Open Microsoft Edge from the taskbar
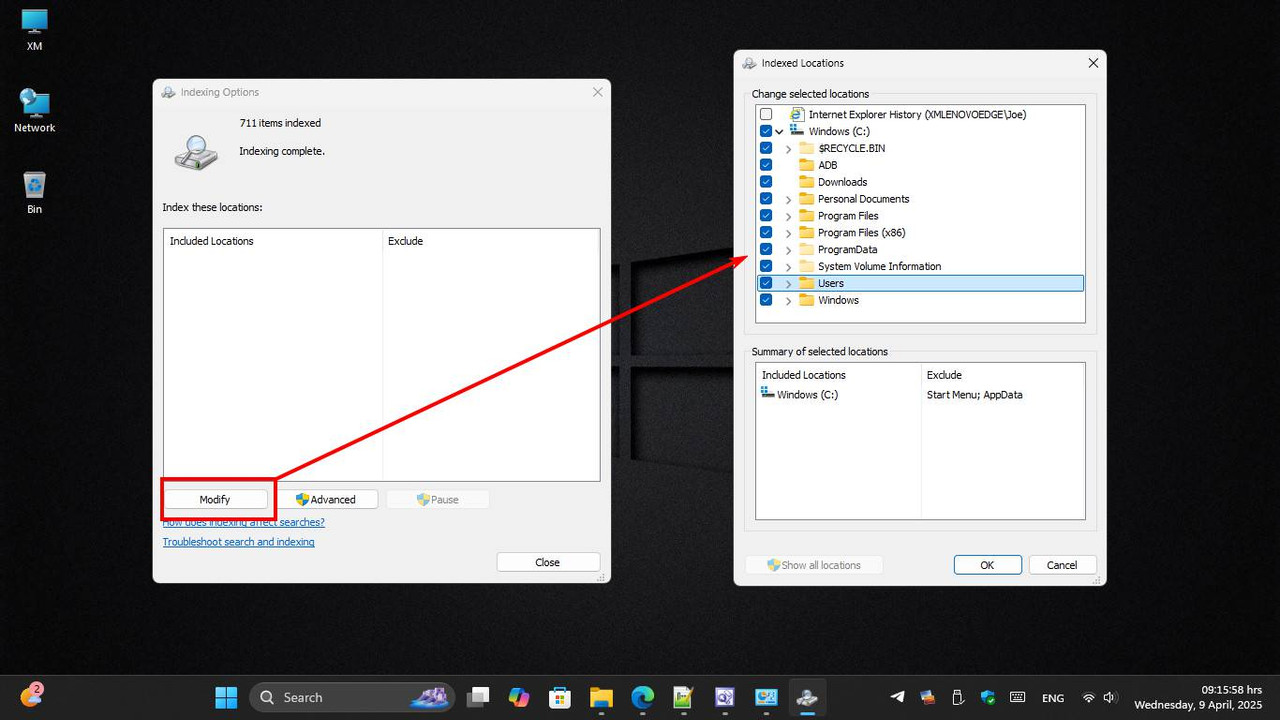Image resolution: width=1280 pixels, height=720 pixels. tap(642, 697)
